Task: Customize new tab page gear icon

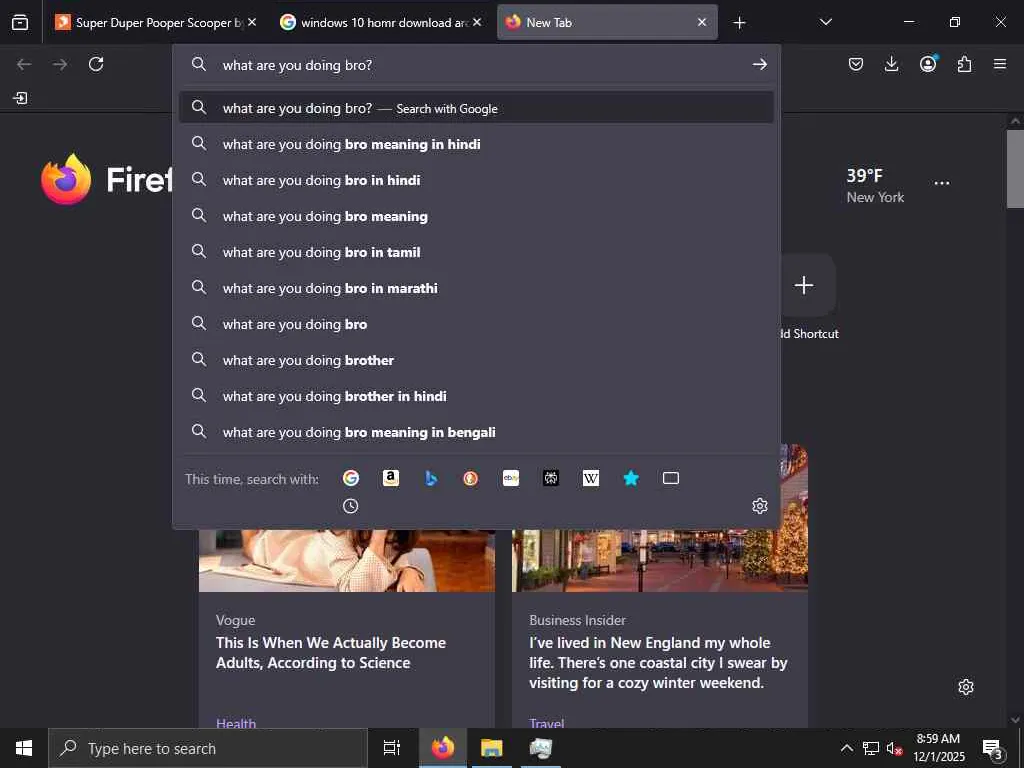Action: click(966, 687)
